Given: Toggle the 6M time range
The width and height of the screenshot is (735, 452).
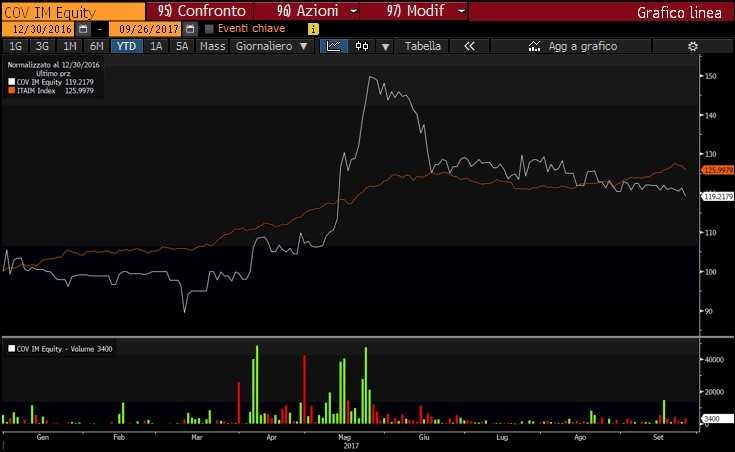Looking at the screenshot, I should click(x=96, y=46).
